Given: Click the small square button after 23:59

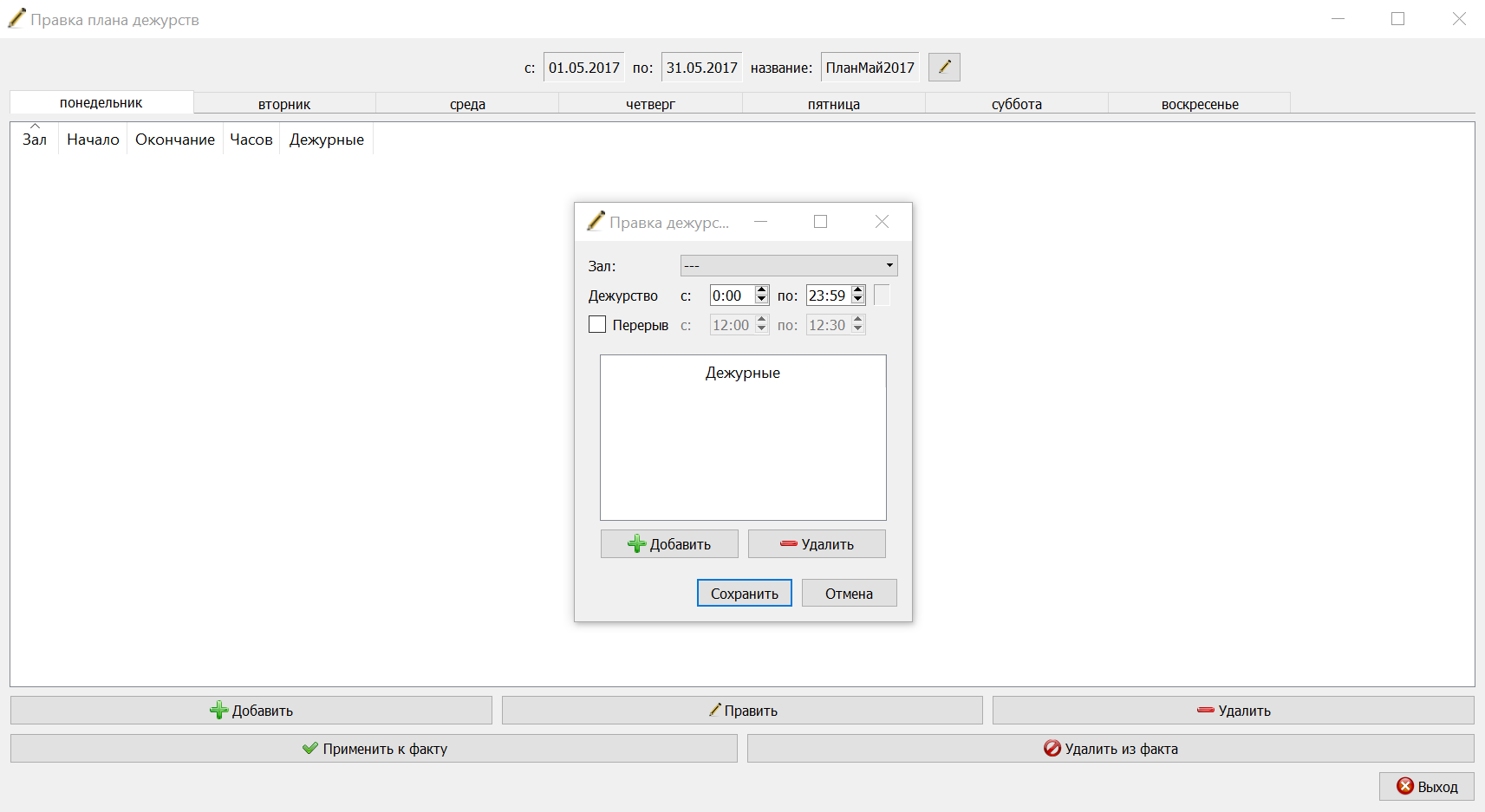Looking at the screenshot, I should click(x=882, y=296).
